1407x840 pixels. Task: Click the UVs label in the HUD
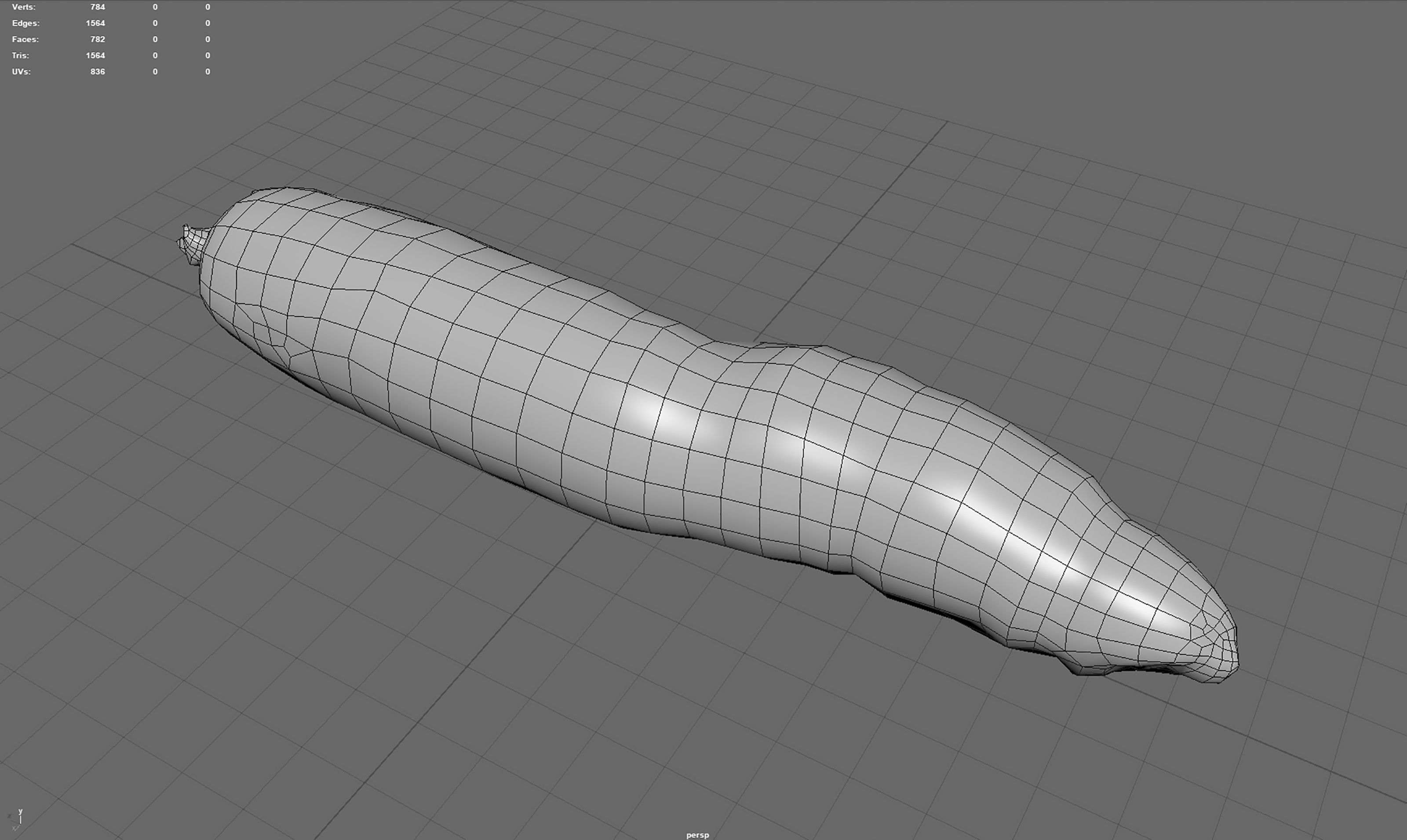21,71
